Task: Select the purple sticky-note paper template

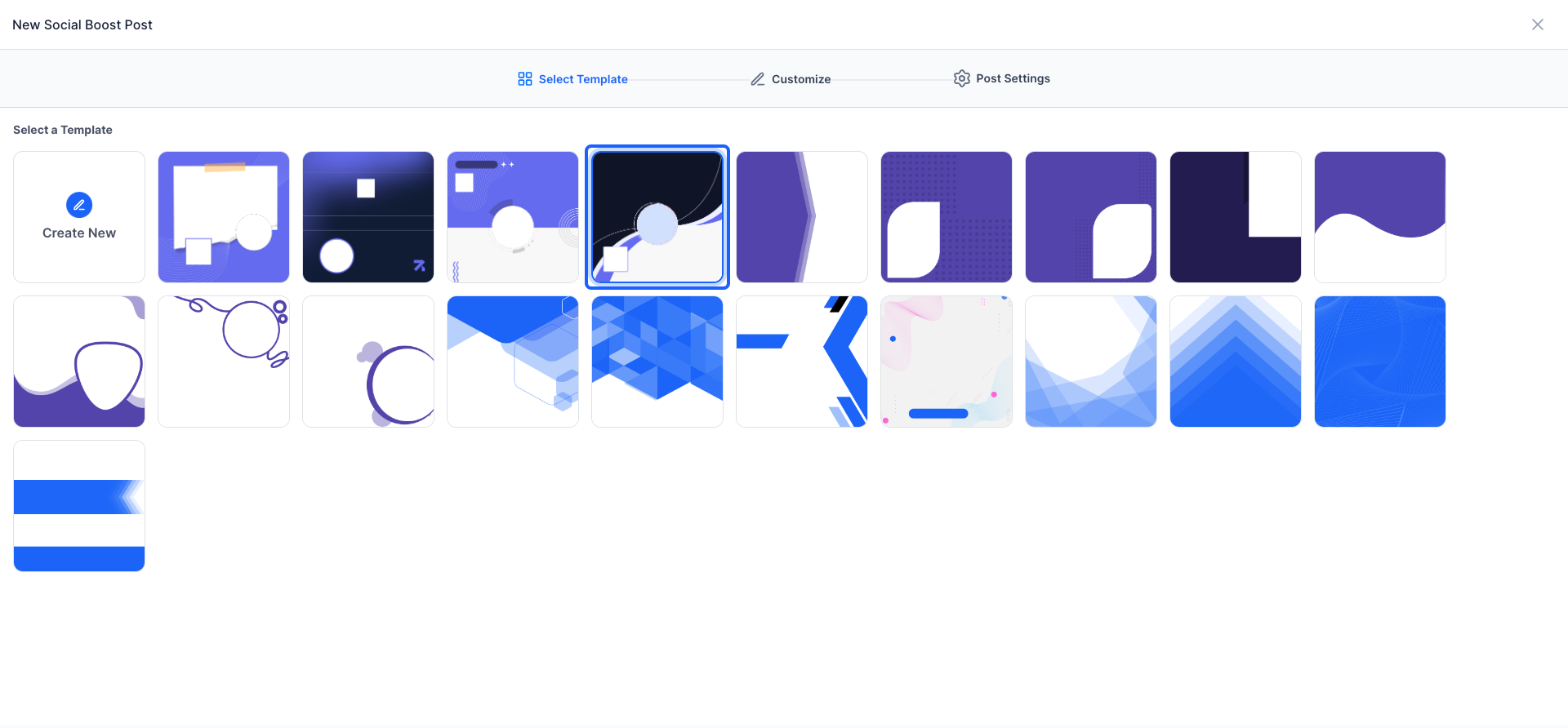Action: 224,217
